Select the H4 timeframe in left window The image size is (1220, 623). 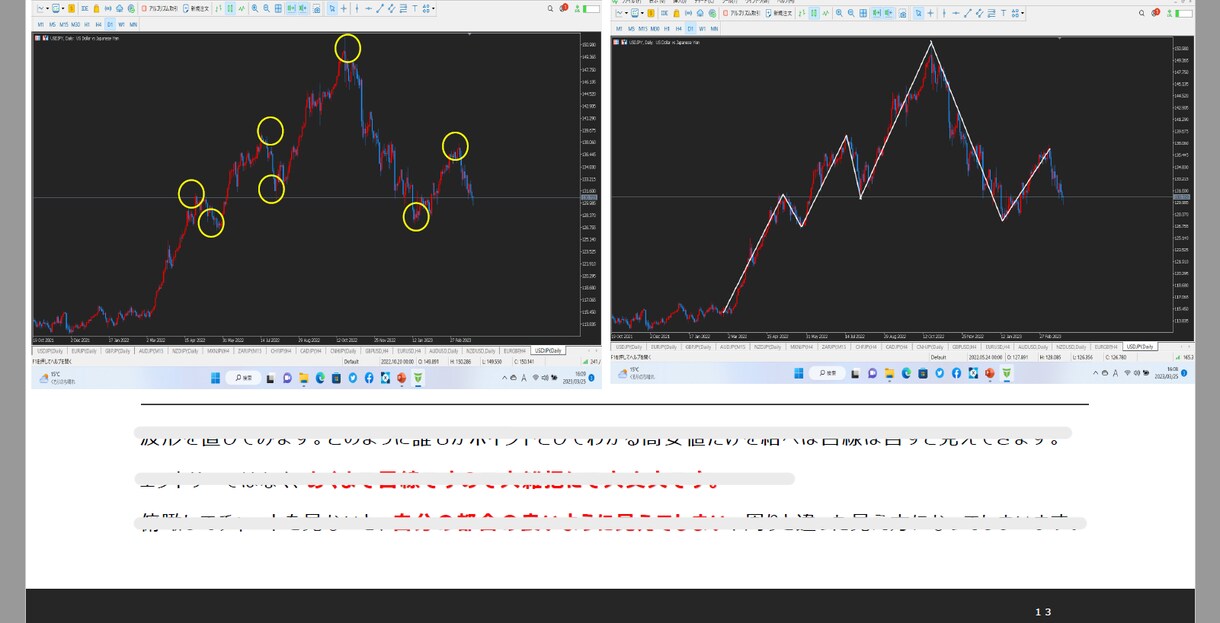(x=98, y=24)
